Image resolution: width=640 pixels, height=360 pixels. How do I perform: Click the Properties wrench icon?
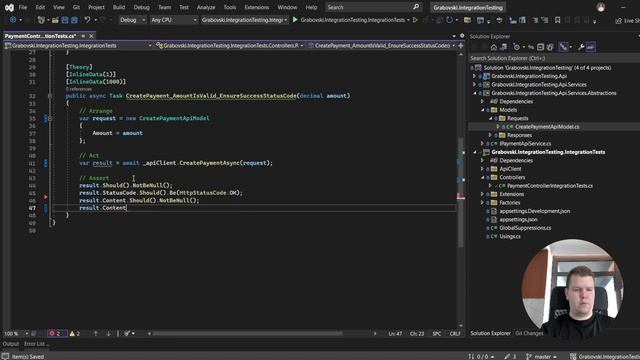581,47
